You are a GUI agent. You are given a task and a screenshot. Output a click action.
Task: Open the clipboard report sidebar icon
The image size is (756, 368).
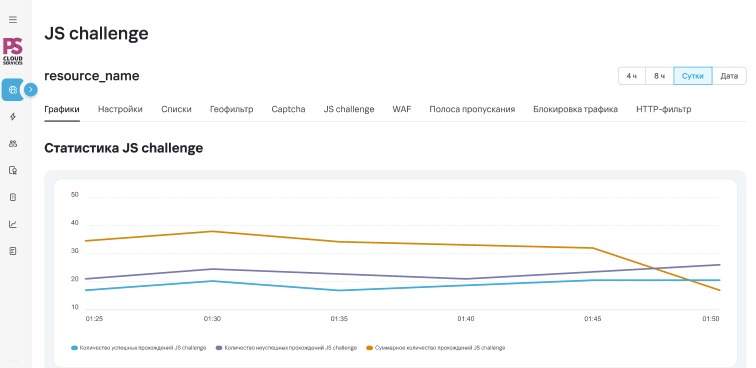click(13, 197)
